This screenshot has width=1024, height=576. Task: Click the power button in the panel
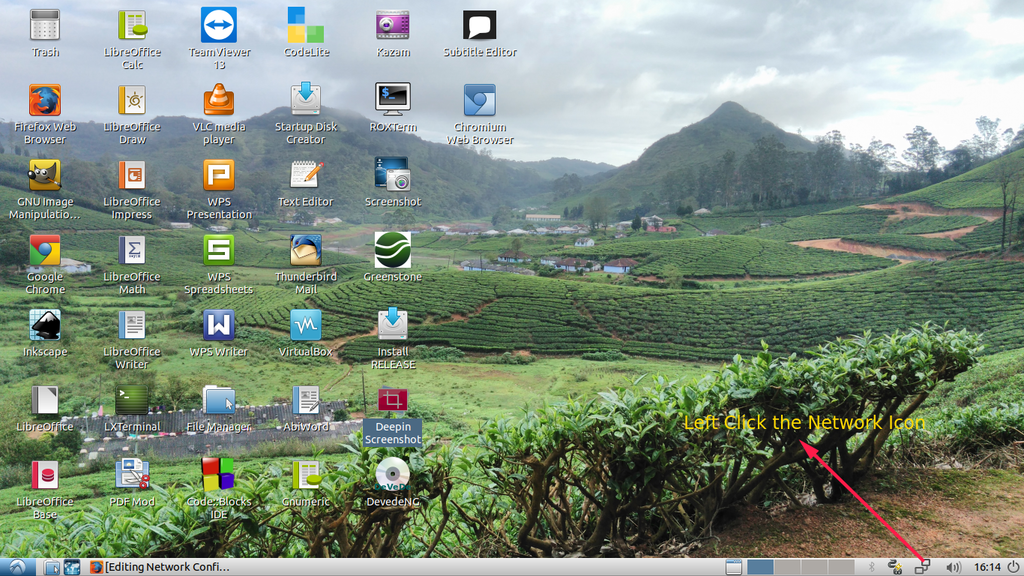(x=1011, y=567)
